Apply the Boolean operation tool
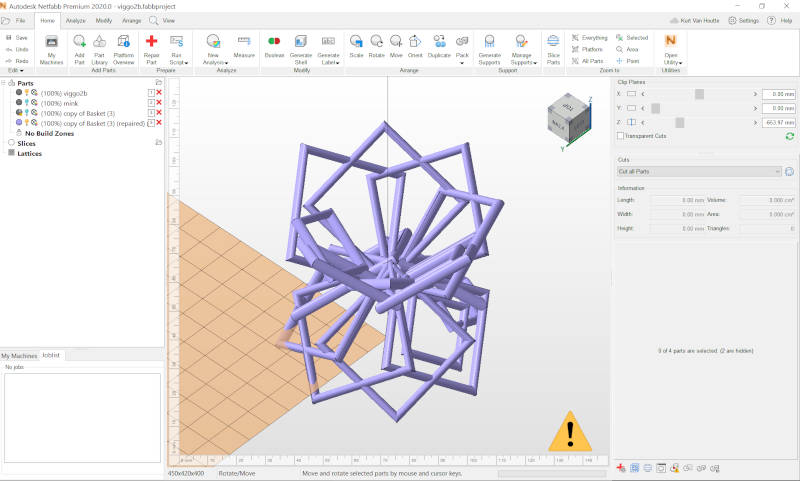 click(274, 47)
